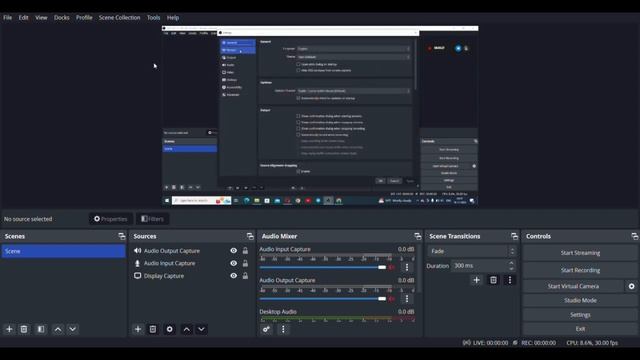Hide the Audio Output Capture source
This screenshot has width=640, height=360.
point(233,251)
